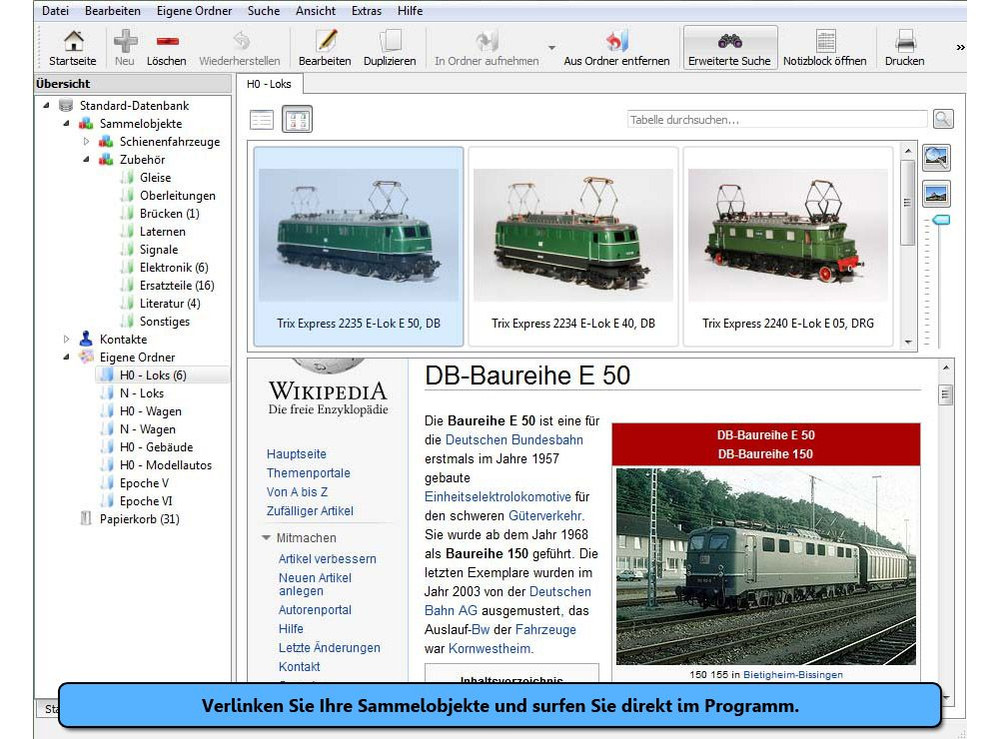Click the Wiederherstellen toolbar icon

[x=240, y=41]
